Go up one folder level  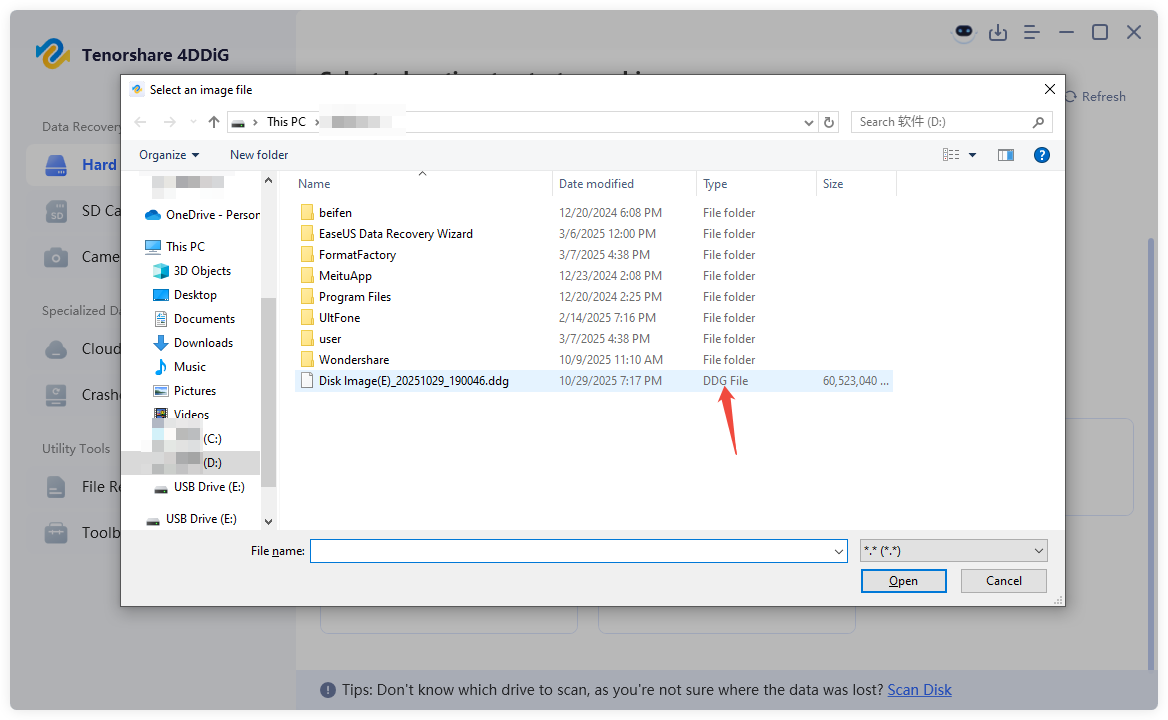214,122
